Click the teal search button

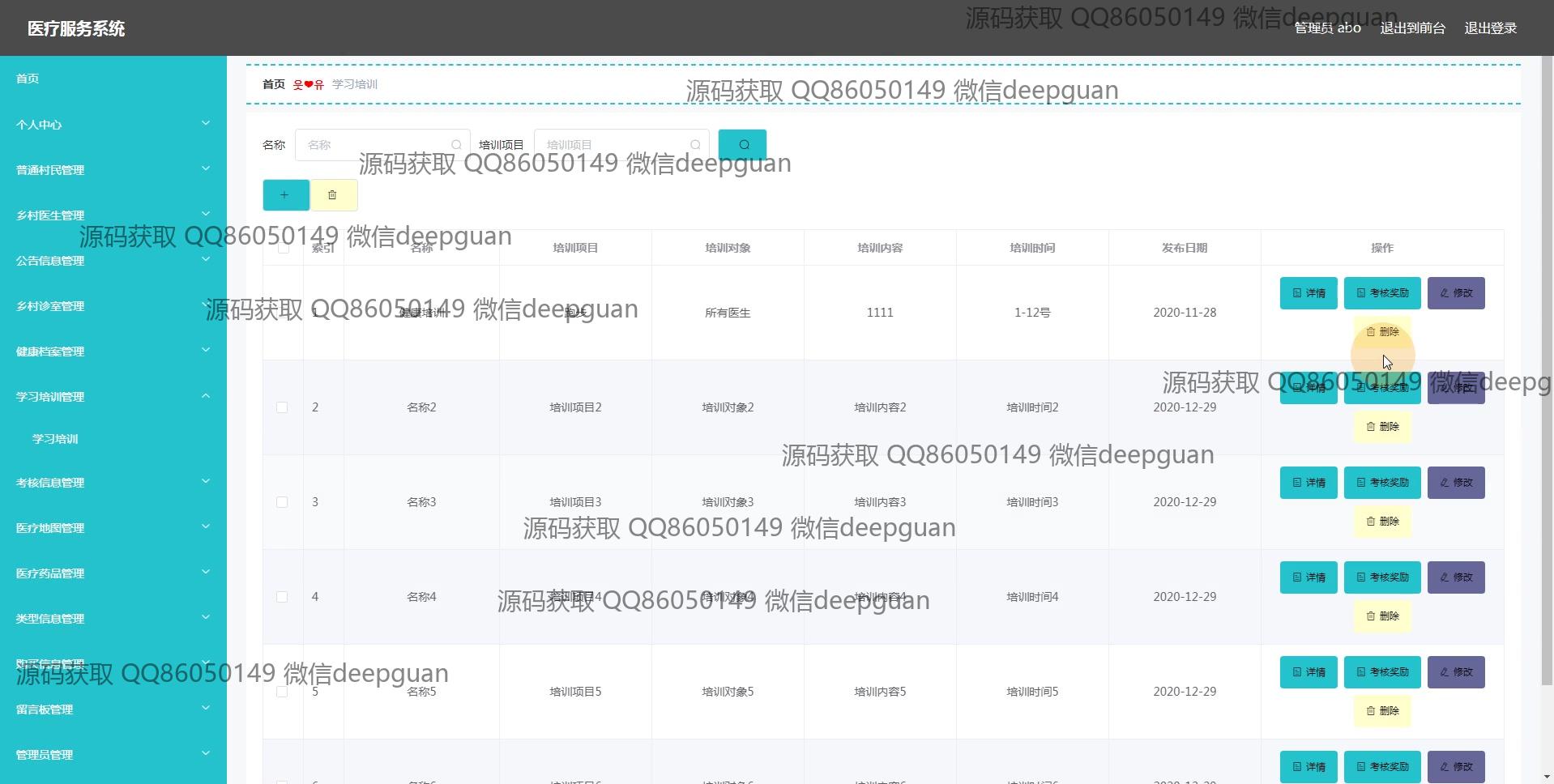click(x=742, y=145)
